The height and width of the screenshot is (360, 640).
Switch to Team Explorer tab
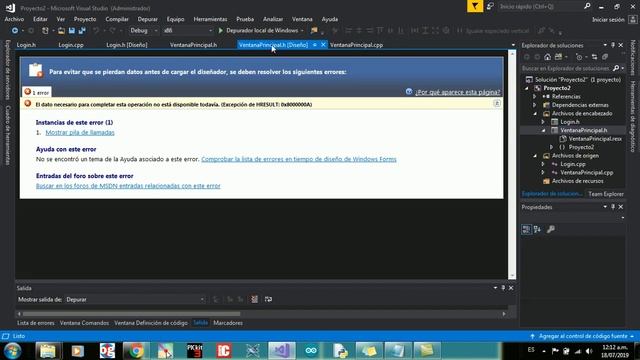pos(606,194)
